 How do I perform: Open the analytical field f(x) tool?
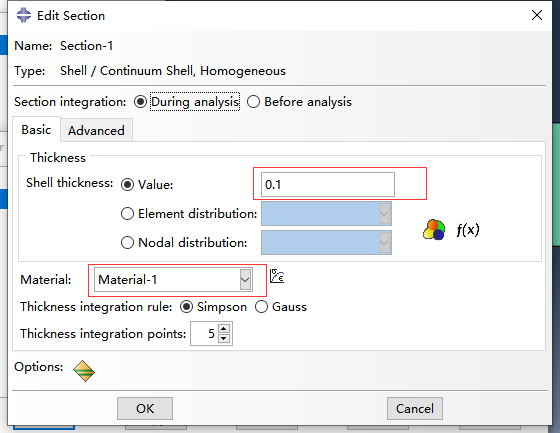coord(468,229)
